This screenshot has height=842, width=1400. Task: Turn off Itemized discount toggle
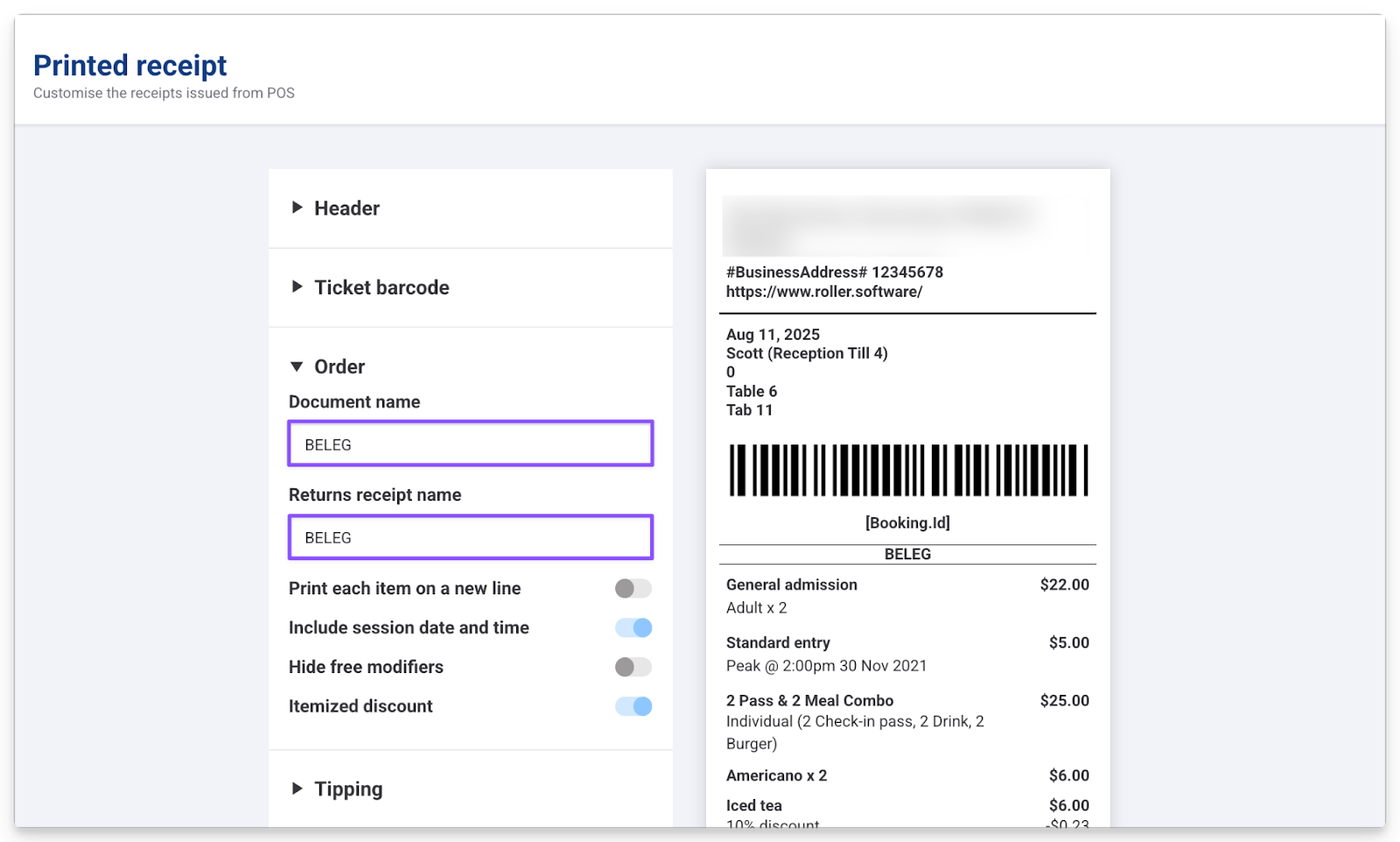pyautogui.click(x=633, y=706)
